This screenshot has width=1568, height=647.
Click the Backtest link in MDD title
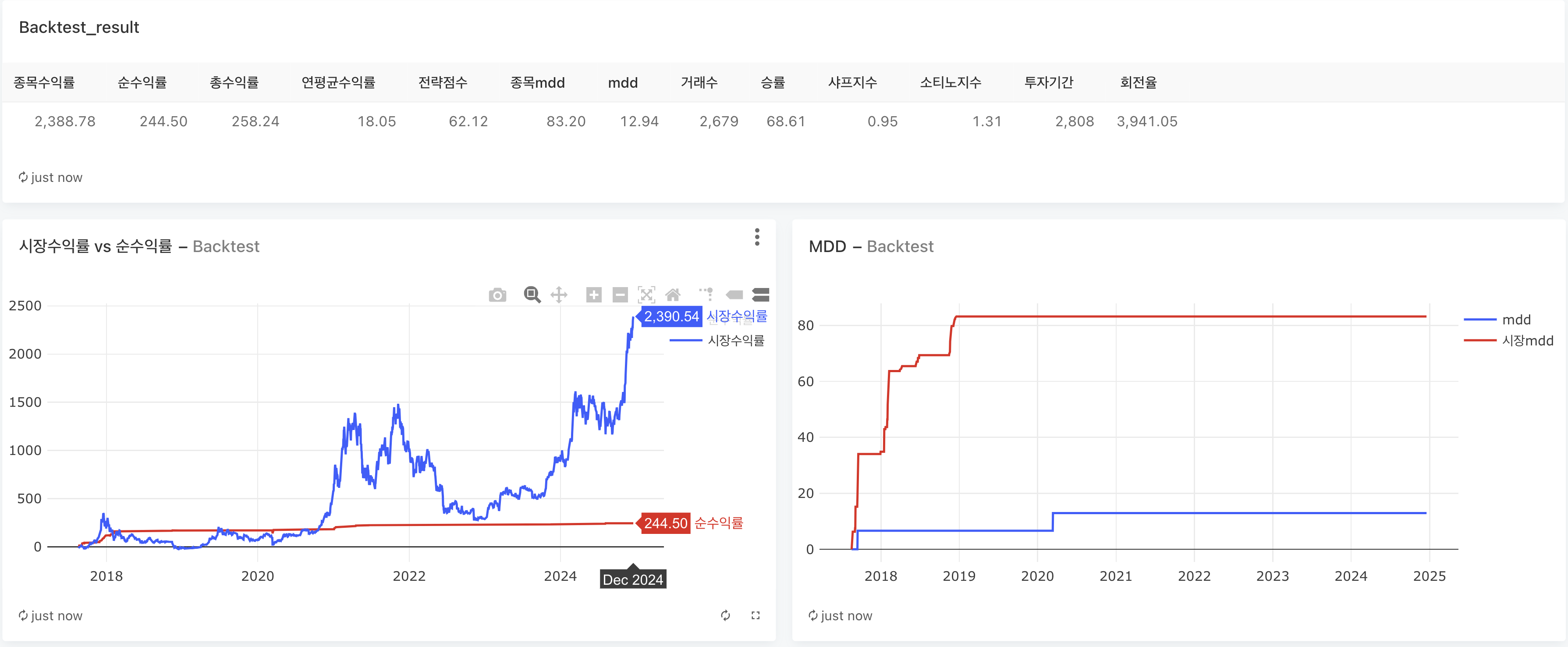click(900, 246)
